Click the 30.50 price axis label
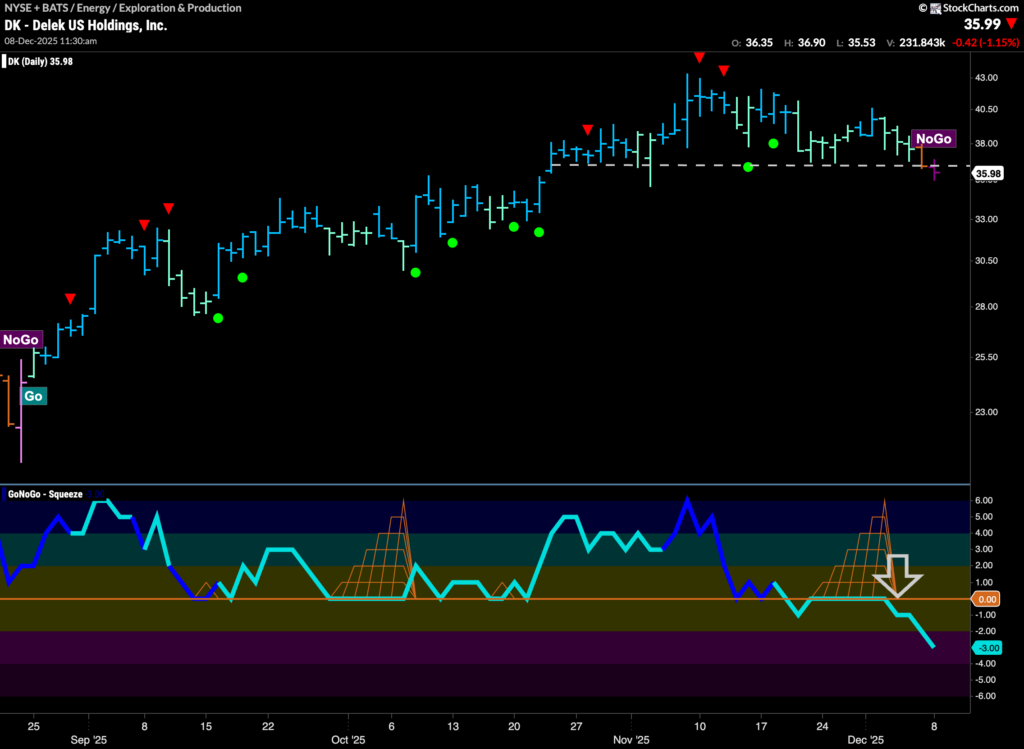 tap(986, 260)
